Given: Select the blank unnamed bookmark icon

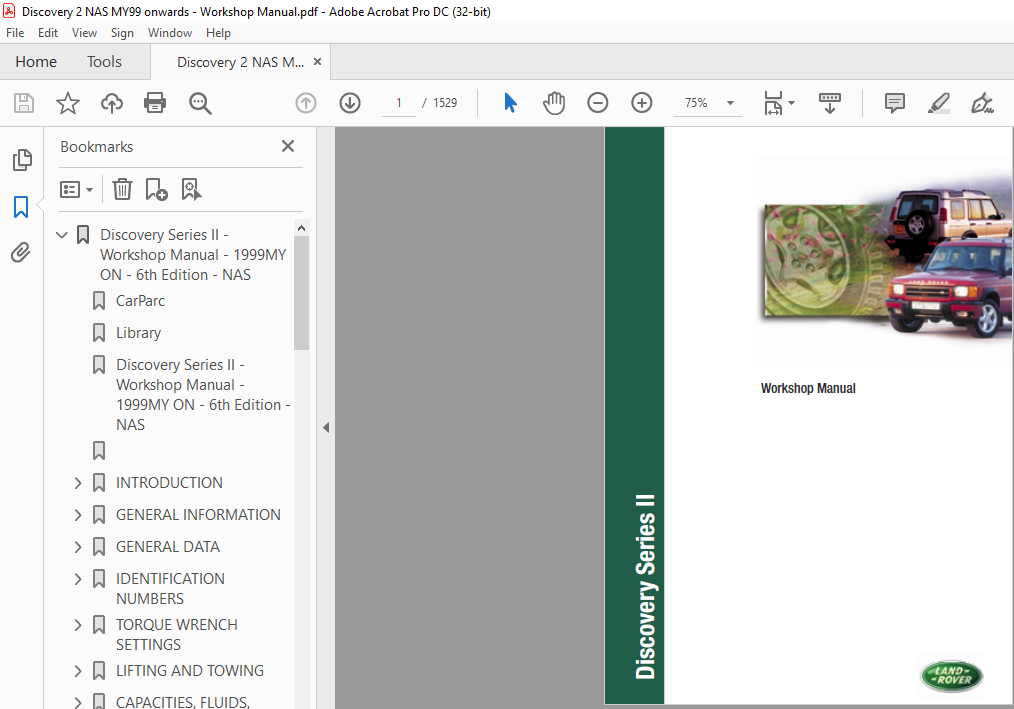Looking at the screenshot, I should 99,450.
